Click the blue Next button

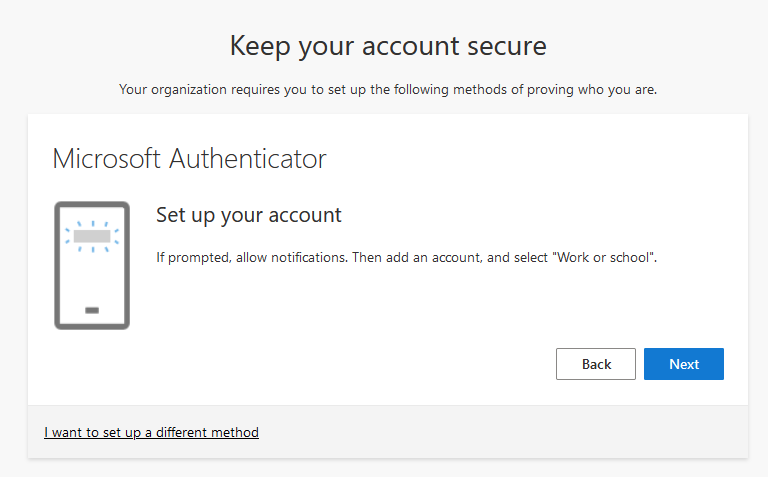pyautogui.click(x=683, y=364)
